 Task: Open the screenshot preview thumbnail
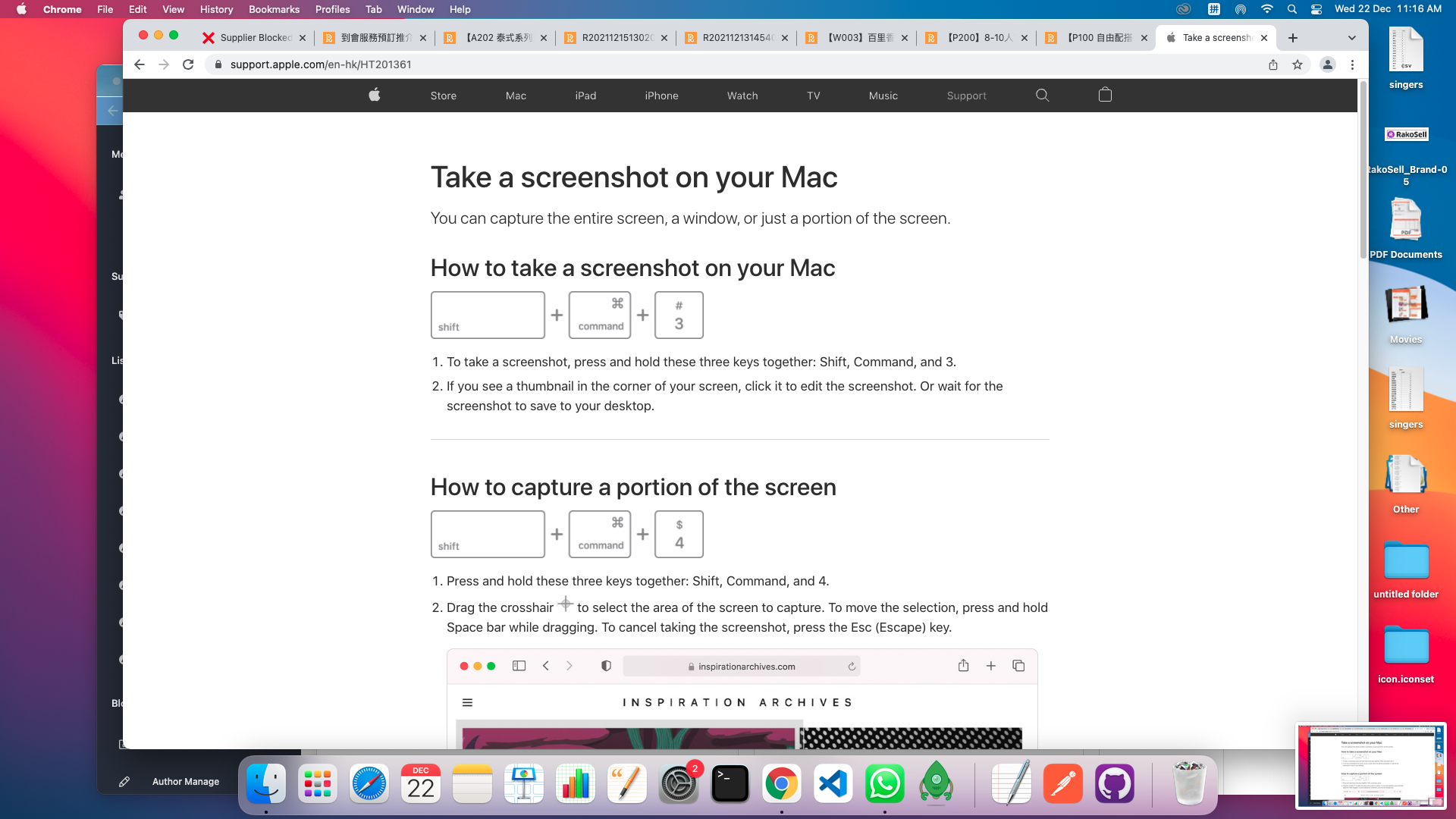pos(1371,765)
